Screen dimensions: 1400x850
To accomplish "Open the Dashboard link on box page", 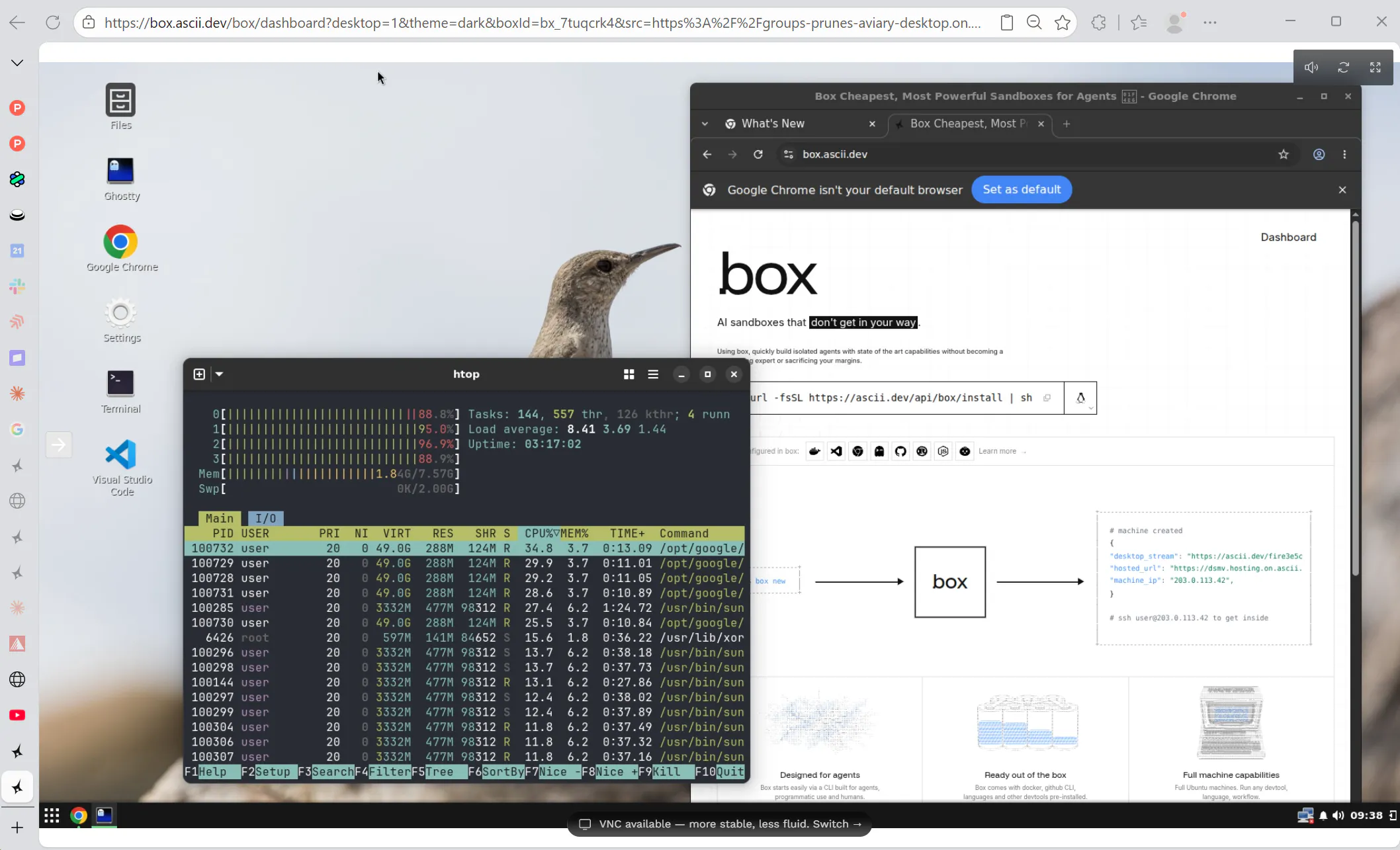I will (1288, 237).
